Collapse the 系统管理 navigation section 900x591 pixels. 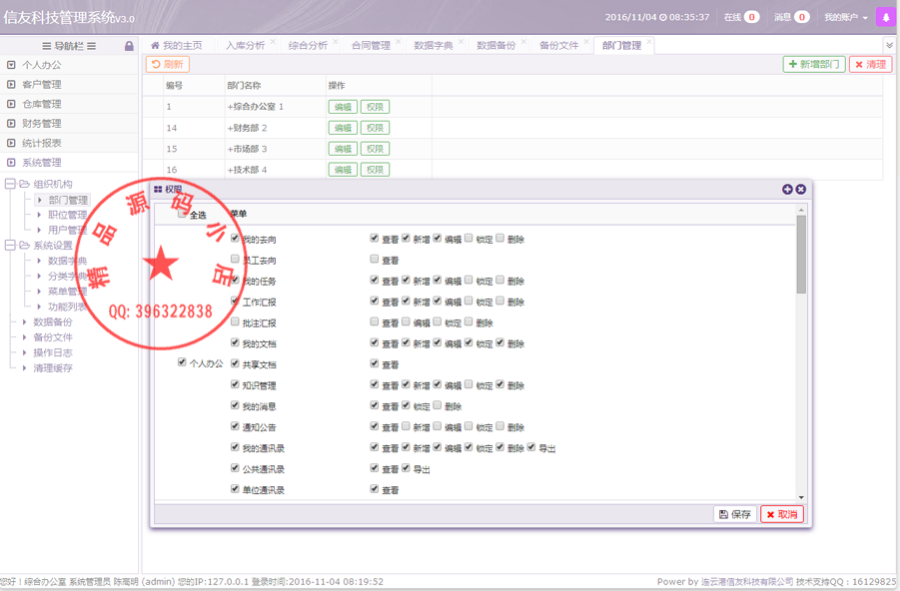click(x=69, y=162)
